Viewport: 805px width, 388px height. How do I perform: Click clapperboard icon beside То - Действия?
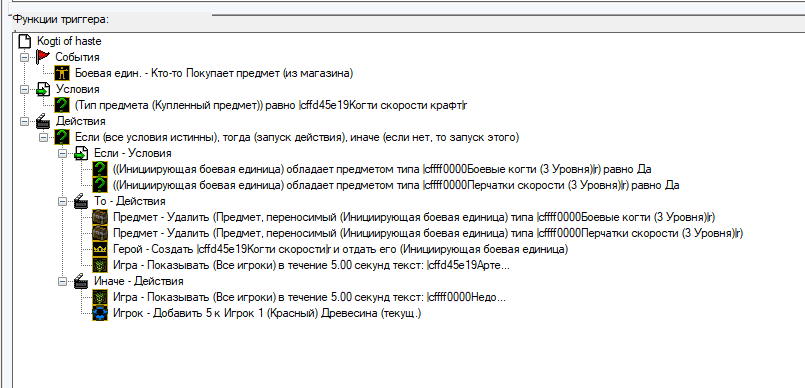[x=81, y=201]
